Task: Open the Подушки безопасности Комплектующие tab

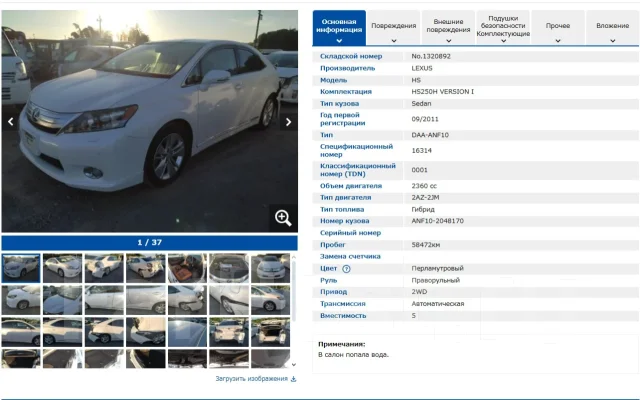Action: pyautogui.click(x=503, y=28)
